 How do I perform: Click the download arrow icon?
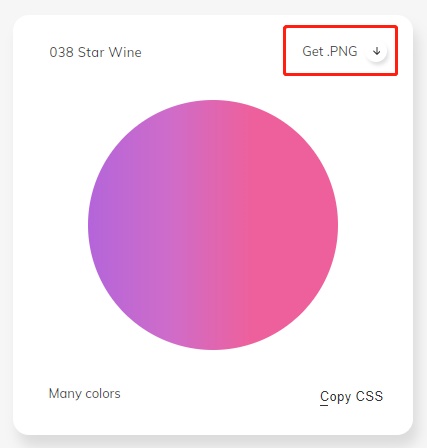click(x=377, y=51)
